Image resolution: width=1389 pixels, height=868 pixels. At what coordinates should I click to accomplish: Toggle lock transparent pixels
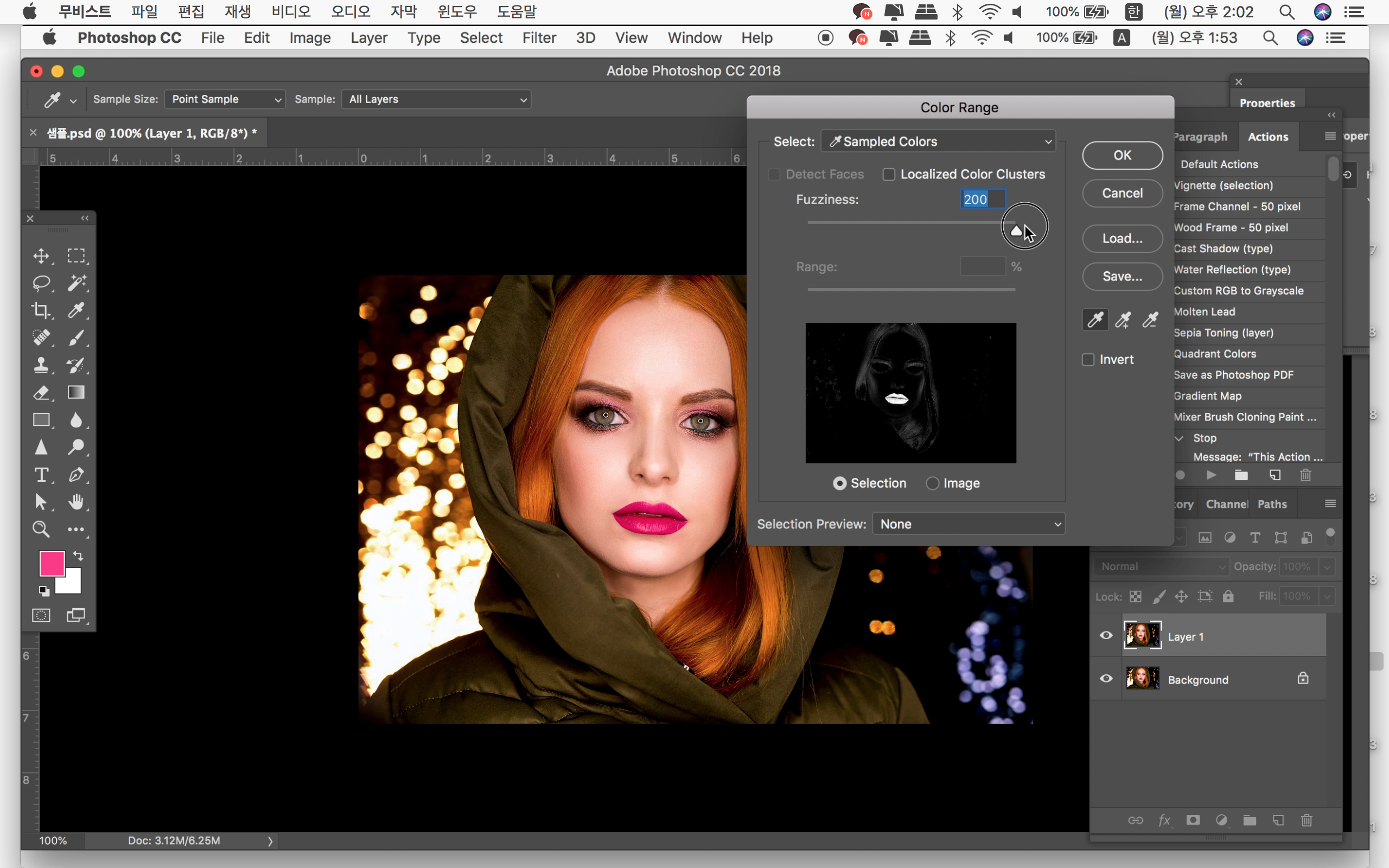(x=1135, y=596)
